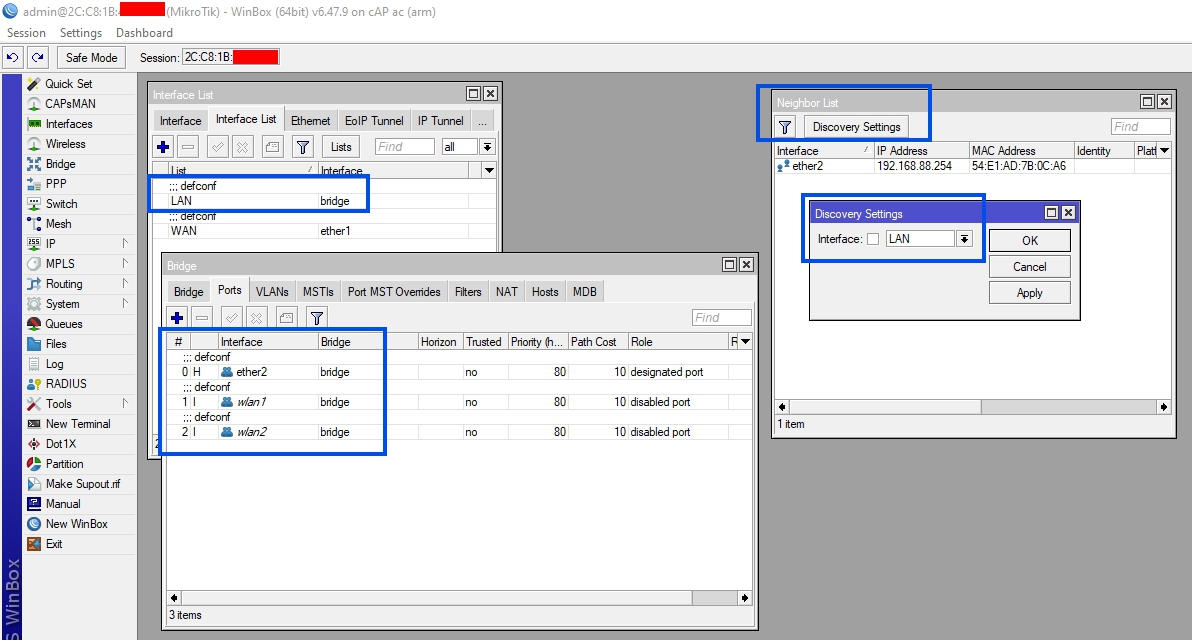Expand the Tools submenu in sidebar

click(125, 404)
